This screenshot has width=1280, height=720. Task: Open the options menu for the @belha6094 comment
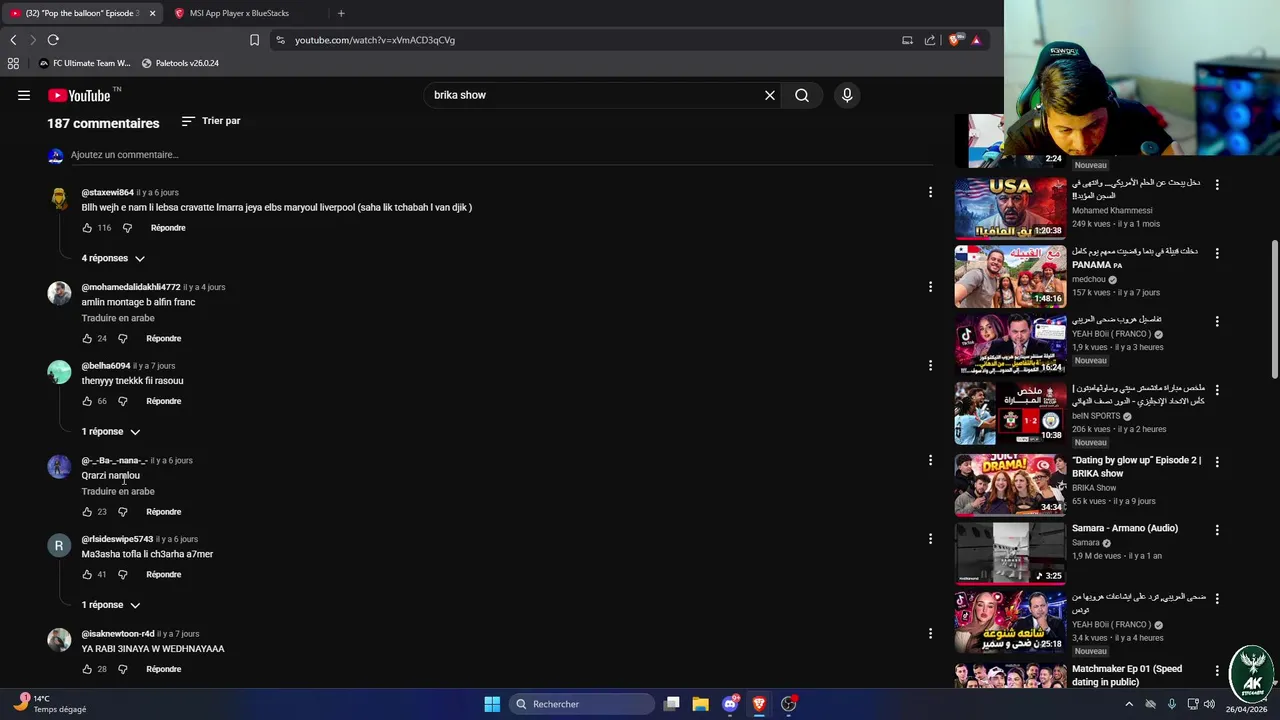pos(930,366)
